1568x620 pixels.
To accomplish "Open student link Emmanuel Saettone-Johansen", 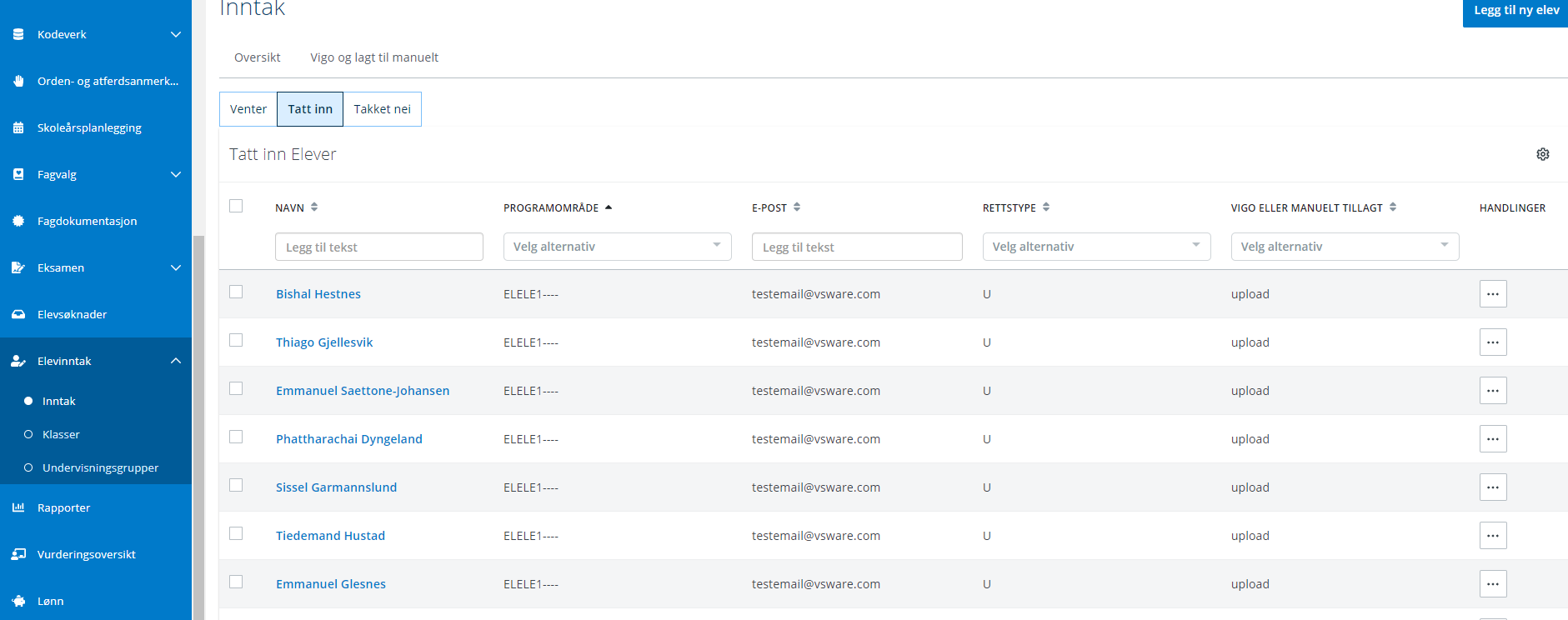I will [x=363, y=391].
